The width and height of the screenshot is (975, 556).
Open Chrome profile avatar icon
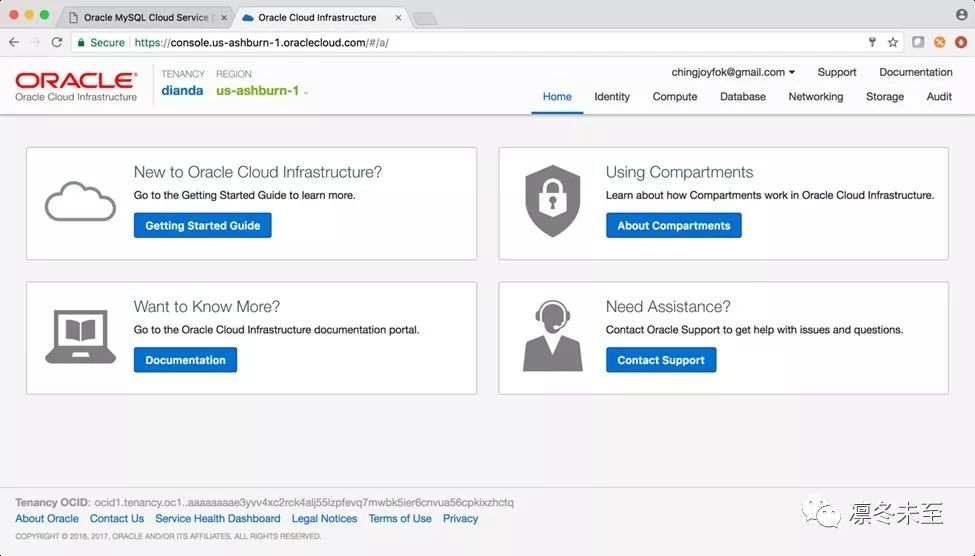coord(961,15)
